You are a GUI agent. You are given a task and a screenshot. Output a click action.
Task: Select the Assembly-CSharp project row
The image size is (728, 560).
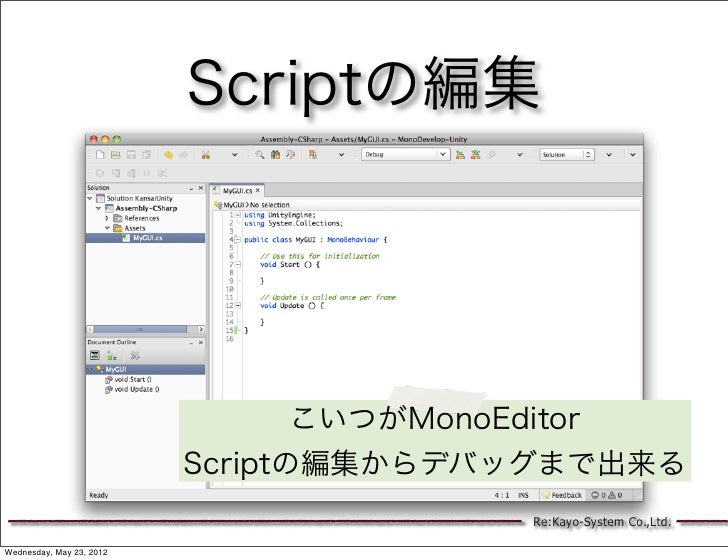click(145, 208)
